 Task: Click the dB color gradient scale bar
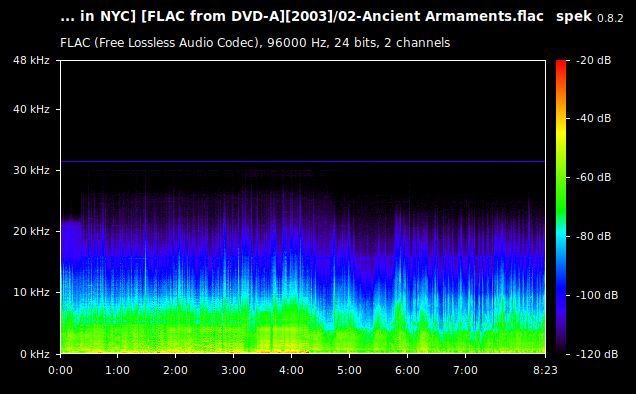point(561,207)
